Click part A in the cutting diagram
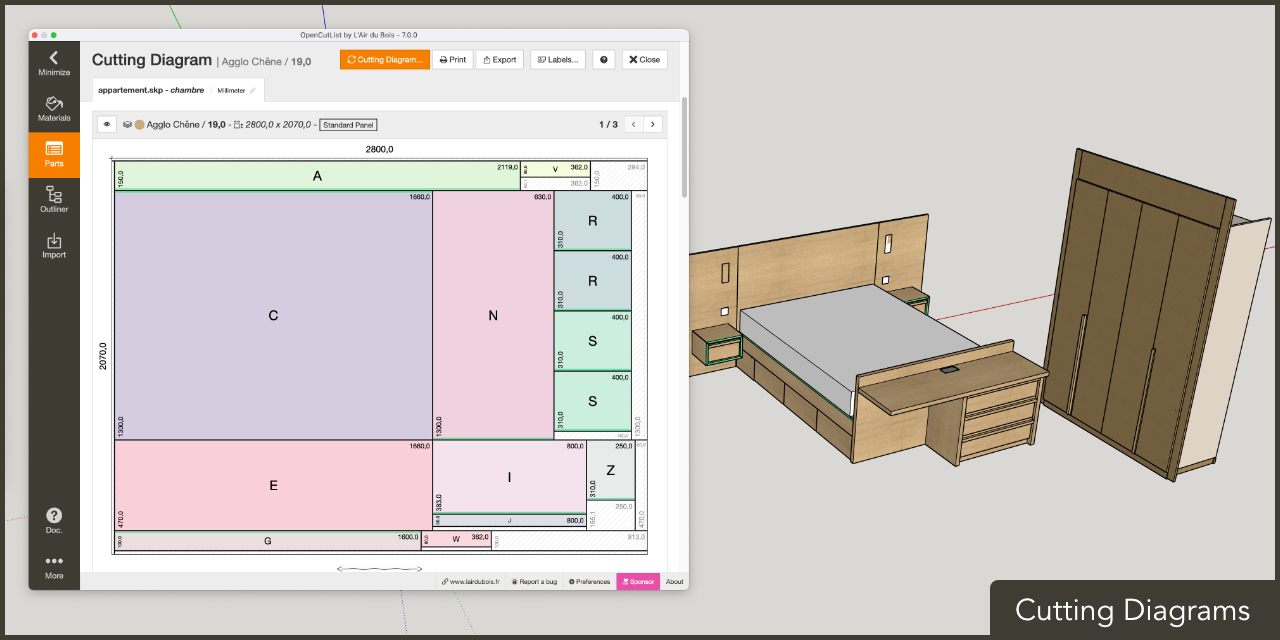 317,176
